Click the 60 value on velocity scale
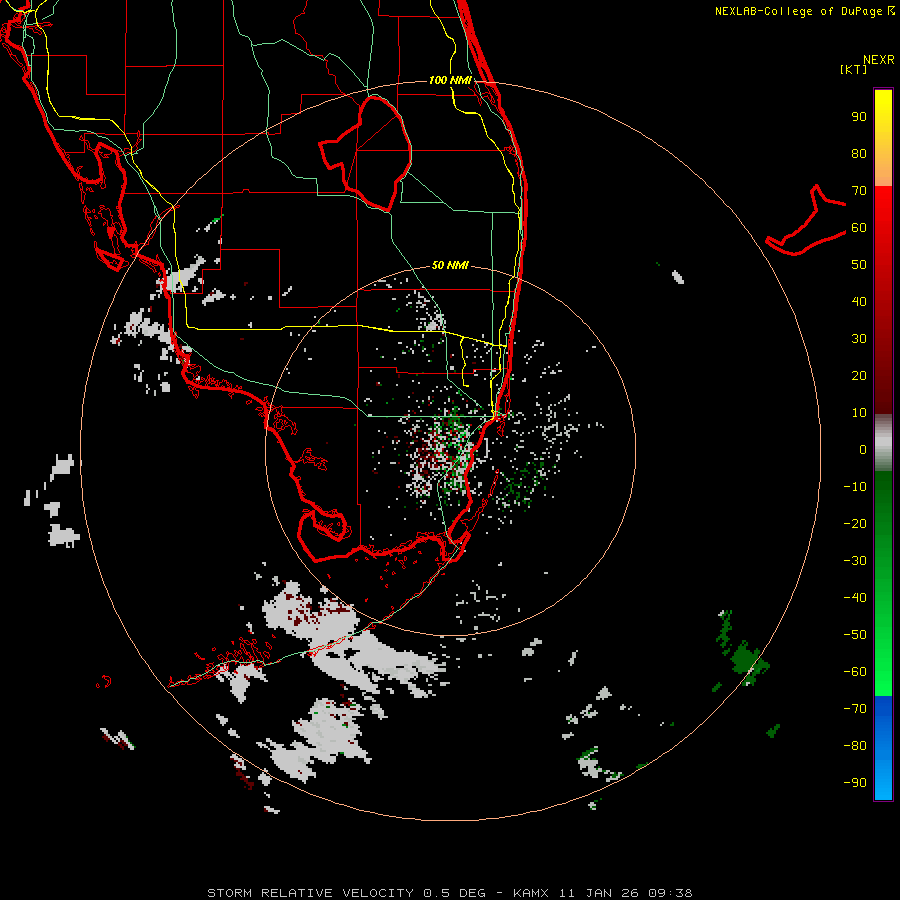The image size is (900, 900). tap(859, 228)
